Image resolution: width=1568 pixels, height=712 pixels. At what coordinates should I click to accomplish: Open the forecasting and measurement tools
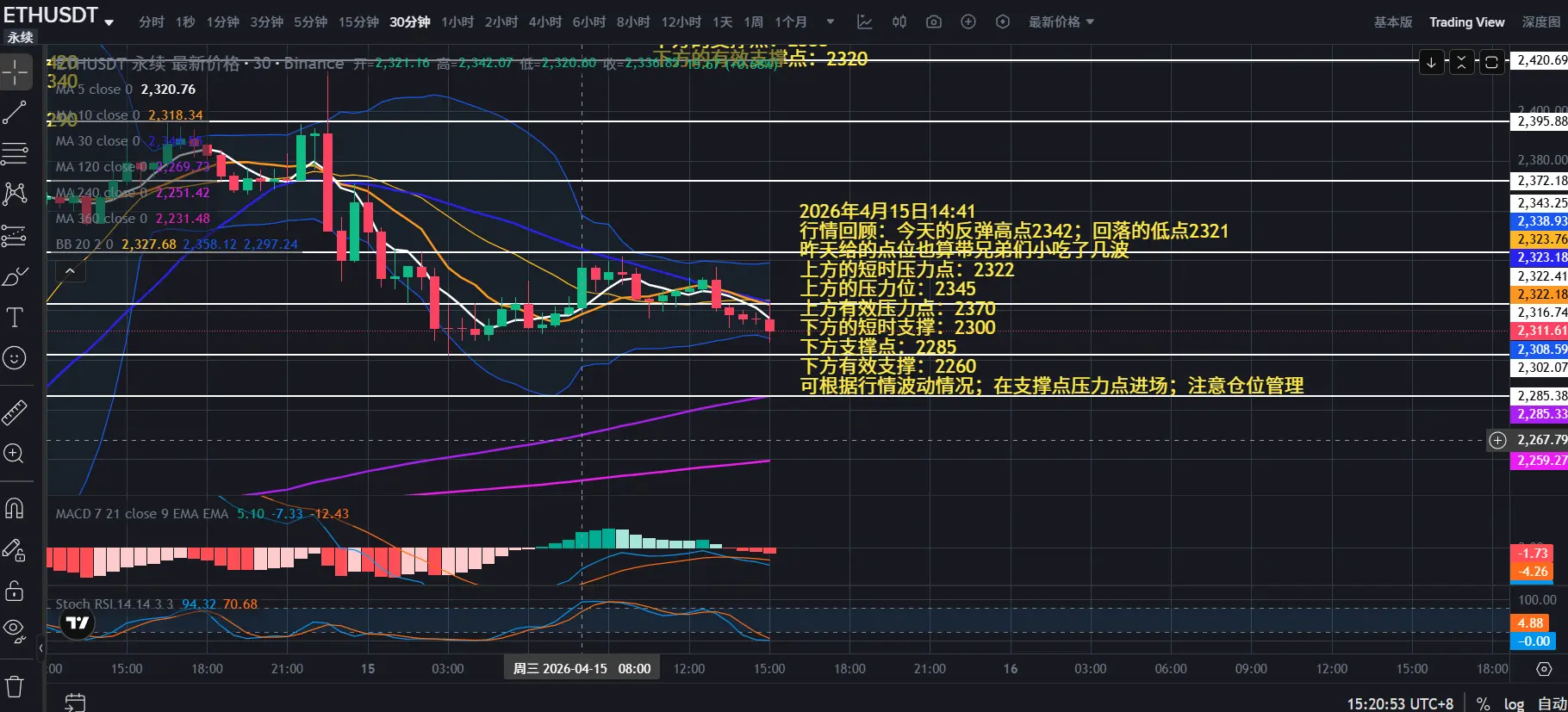pyautogui.click(x=16, y=235)
